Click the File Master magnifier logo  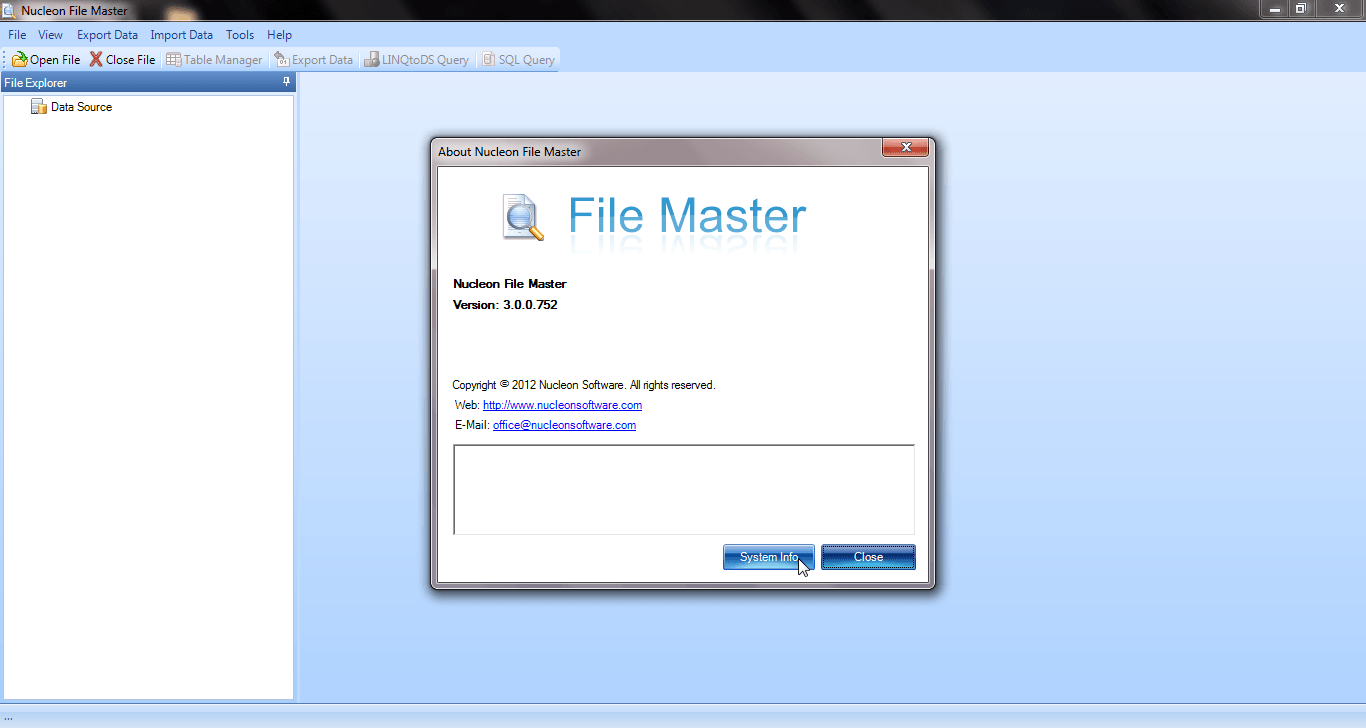pyautogui.click(x=523, y=217)
